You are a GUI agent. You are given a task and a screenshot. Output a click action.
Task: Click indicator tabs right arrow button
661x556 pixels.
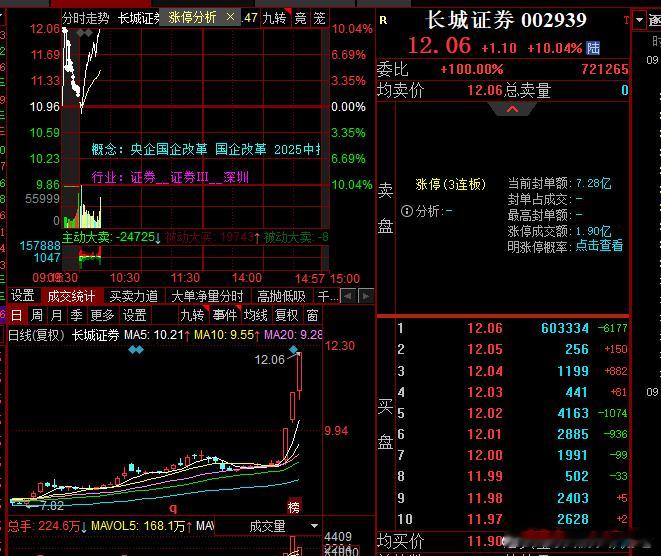[366, 296]
